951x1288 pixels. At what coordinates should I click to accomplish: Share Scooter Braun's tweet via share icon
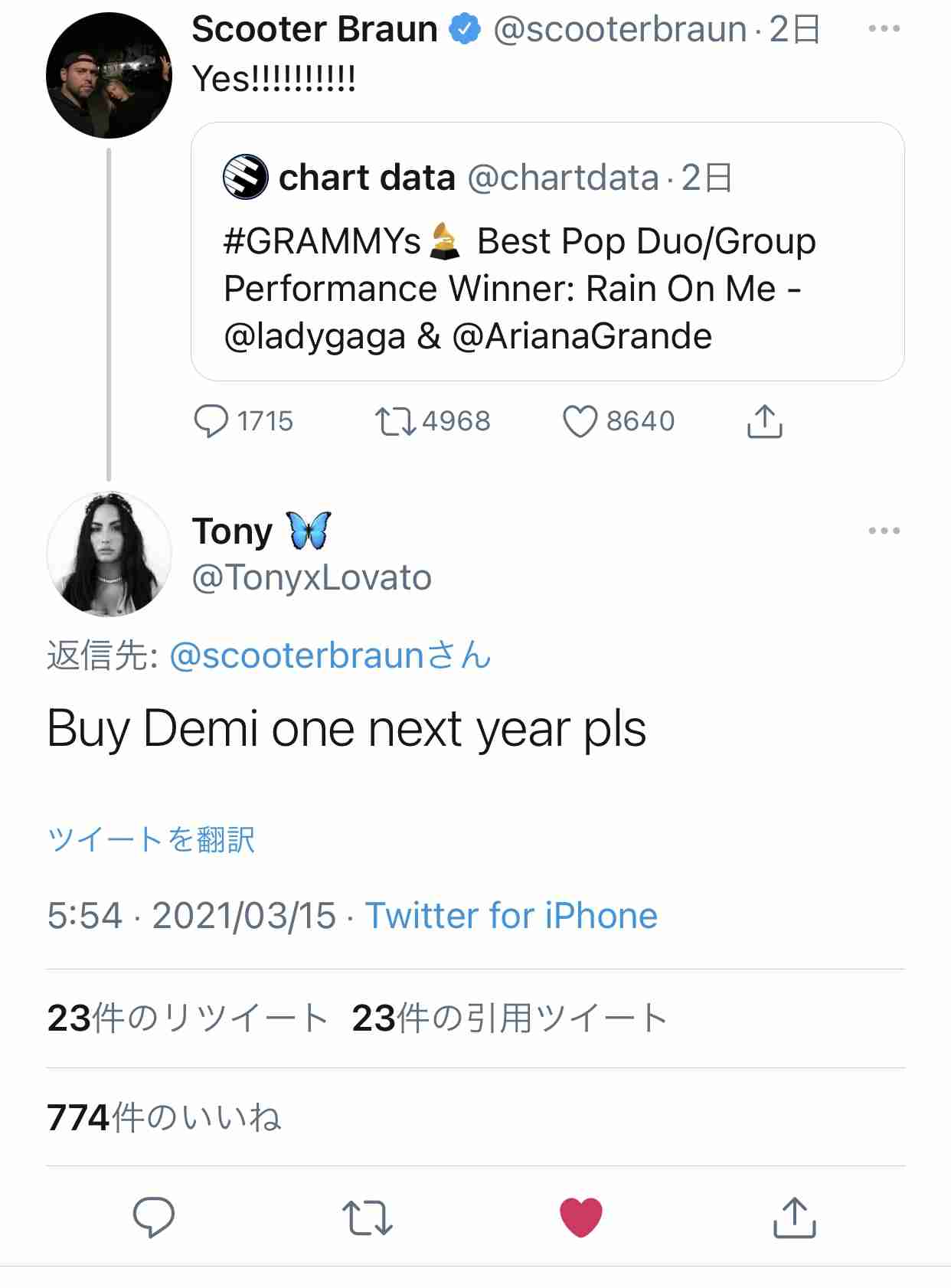[x=764, y=420]
